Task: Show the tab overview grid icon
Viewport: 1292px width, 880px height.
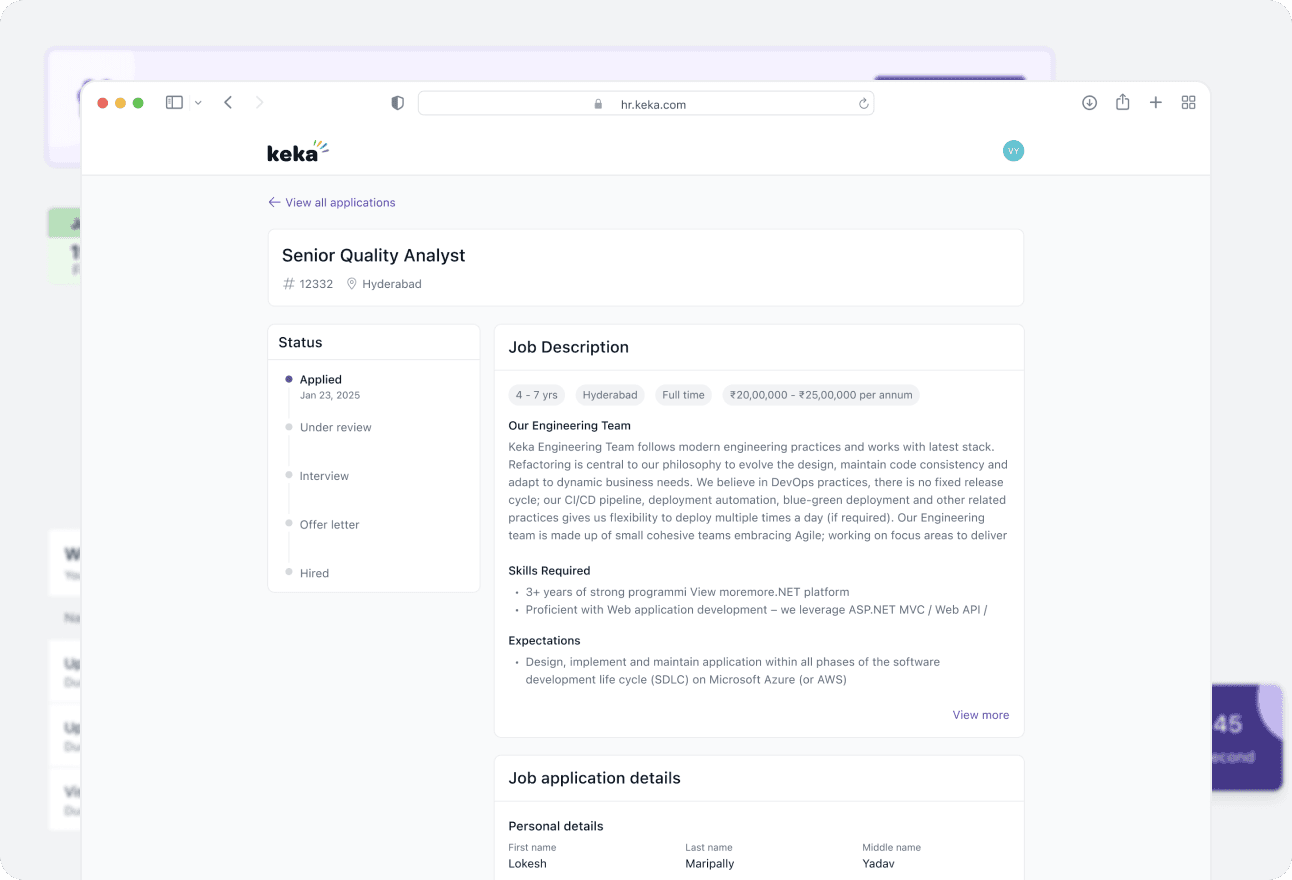Action: pos(1188,102)
